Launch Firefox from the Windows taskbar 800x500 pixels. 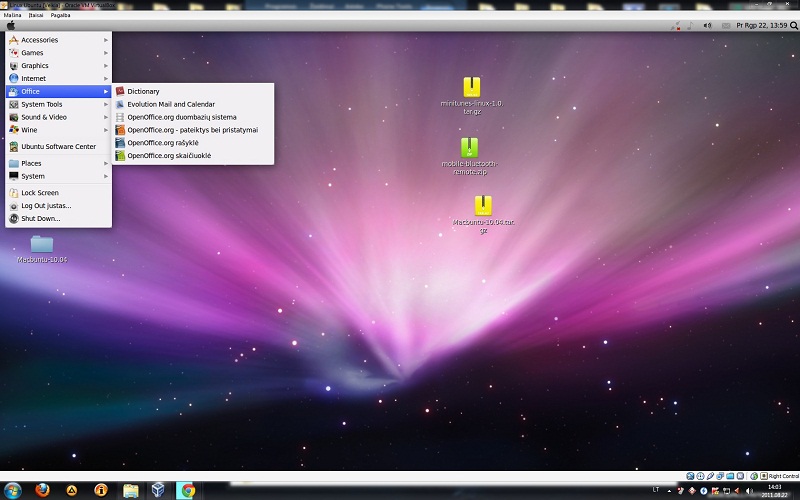(42, 490)
